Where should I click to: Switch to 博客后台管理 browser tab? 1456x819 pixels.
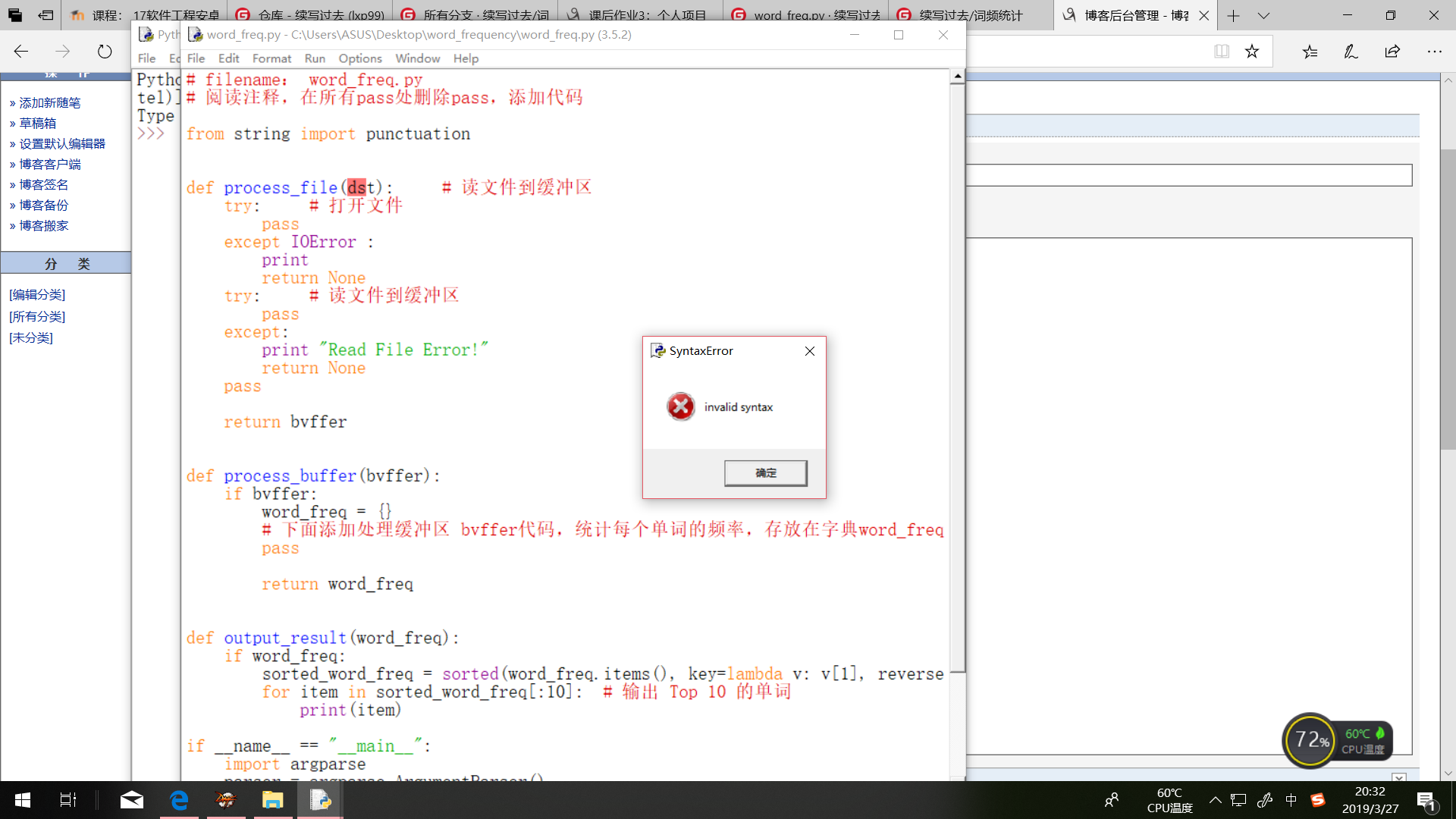coord(1130,15)
